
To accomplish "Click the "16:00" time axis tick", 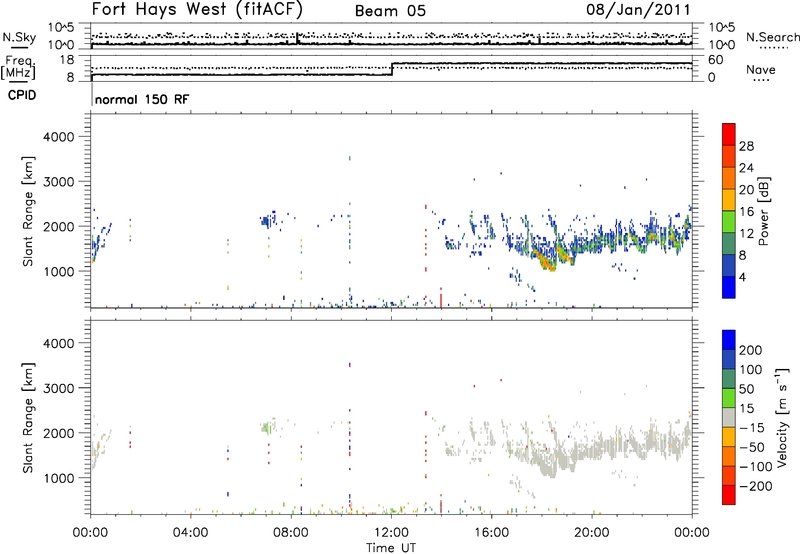I will pos(491,533).
